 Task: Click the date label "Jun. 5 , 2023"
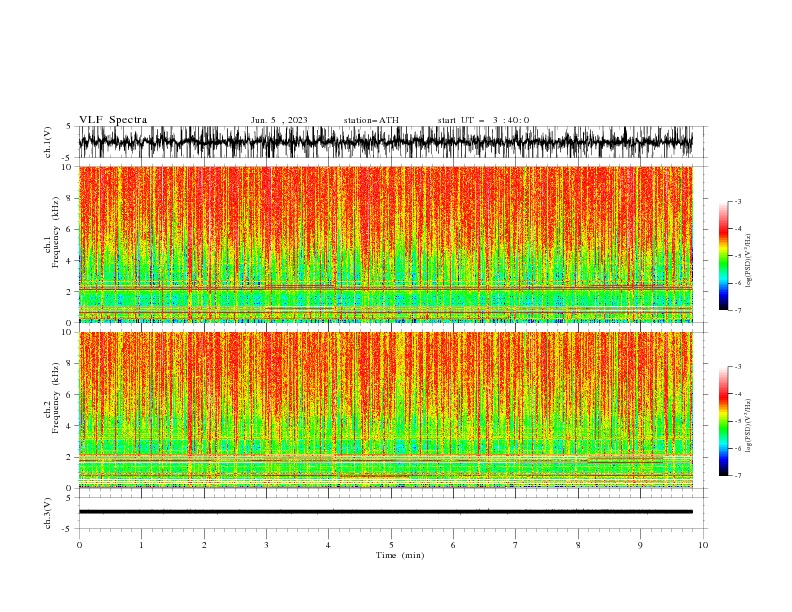pos(279,120)
